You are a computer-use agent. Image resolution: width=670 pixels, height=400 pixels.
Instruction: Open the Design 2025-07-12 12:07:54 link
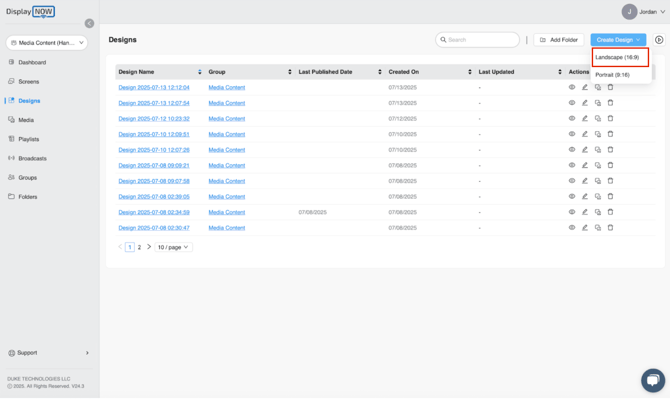pos(153,103)
